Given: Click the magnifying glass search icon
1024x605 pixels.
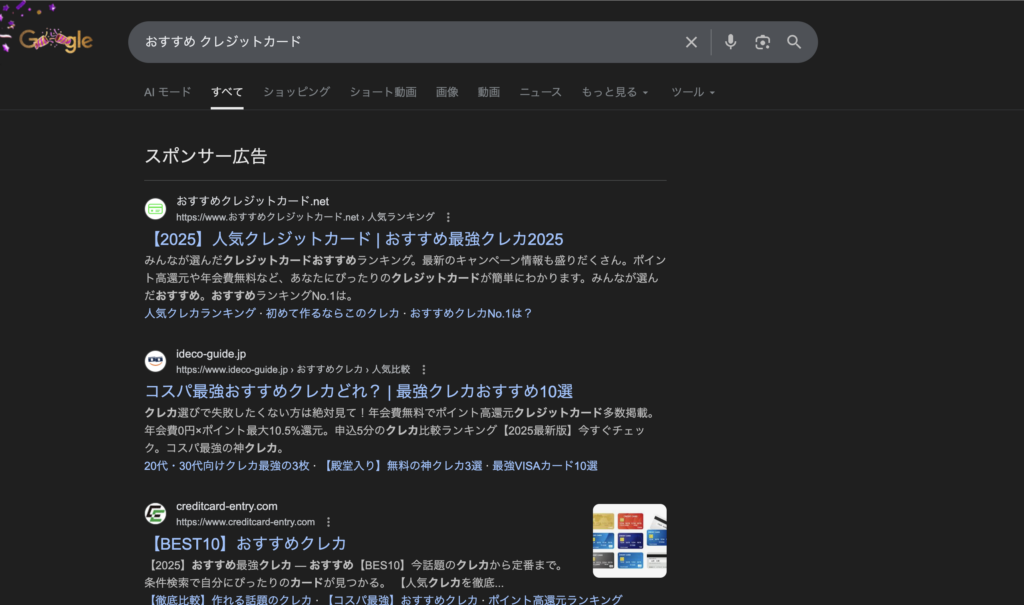Looking at the screenshot, I should point(794,42).
